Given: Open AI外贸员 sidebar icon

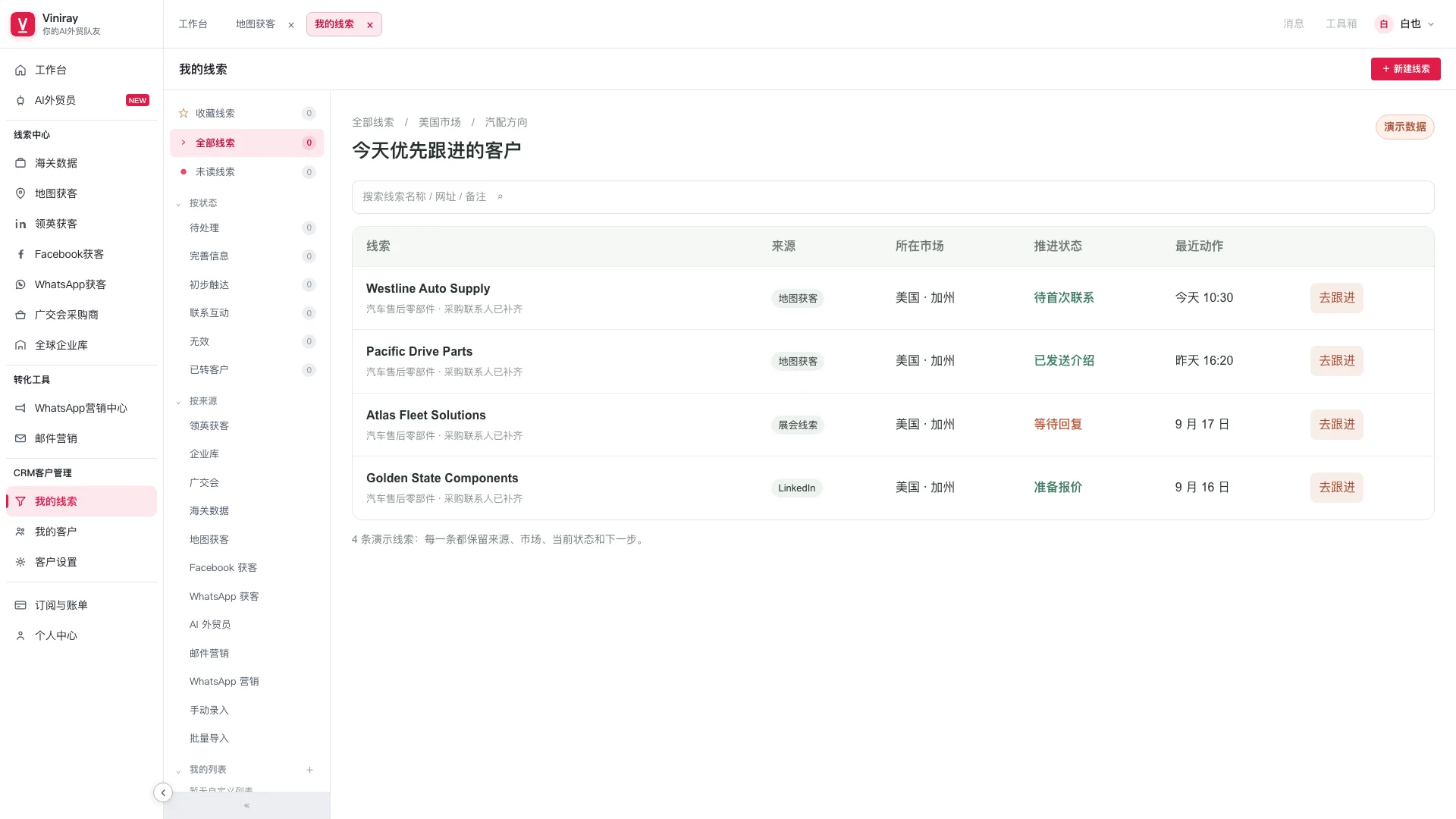Looking at the screenshot, I should [x=20, y=100].
